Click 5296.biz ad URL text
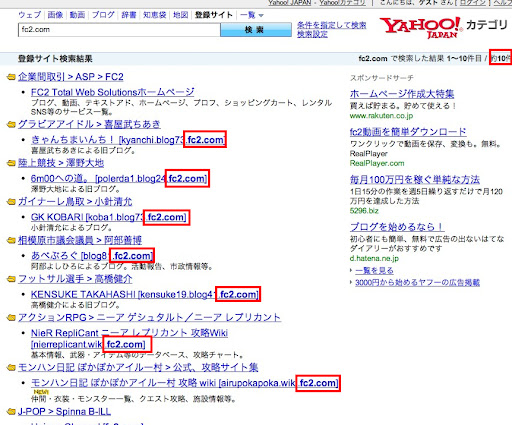This screenshot has height=425, width=512. coord(364,211)
